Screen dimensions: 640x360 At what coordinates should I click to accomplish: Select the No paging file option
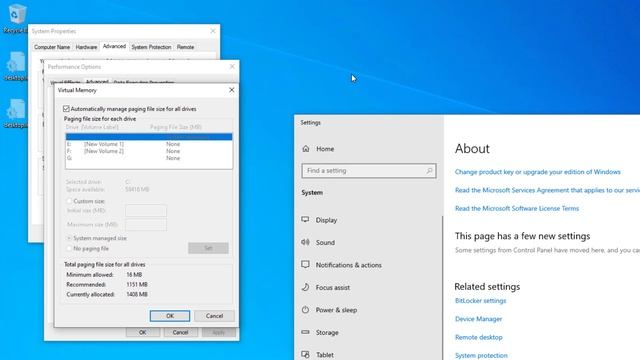69,248
